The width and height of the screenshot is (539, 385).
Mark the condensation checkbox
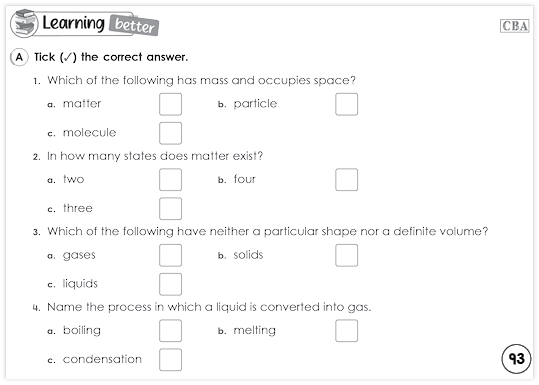(170, 360)
